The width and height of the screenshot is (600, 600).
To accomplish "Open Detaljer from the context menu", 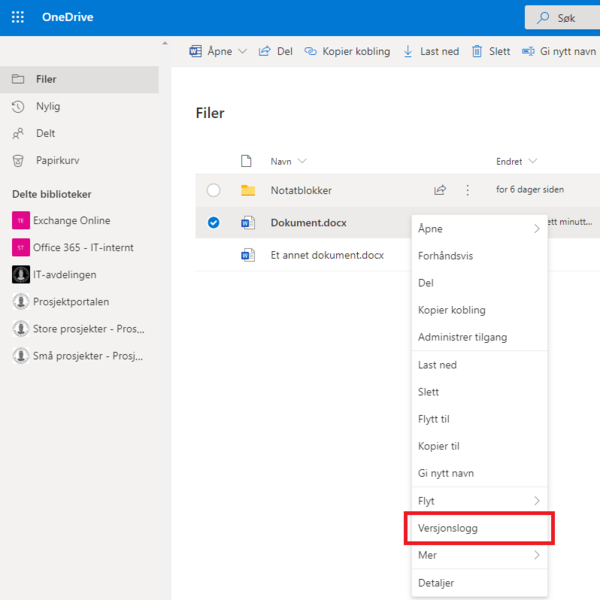I will click(480, 583).
